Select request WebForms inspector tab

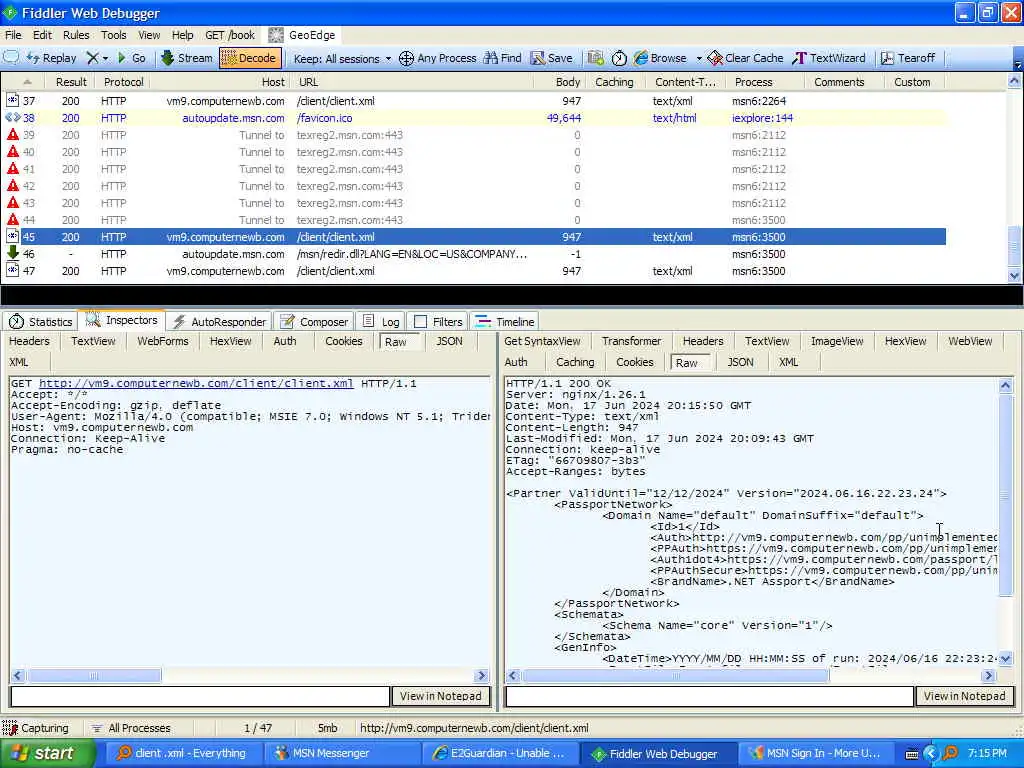[163, 341]
